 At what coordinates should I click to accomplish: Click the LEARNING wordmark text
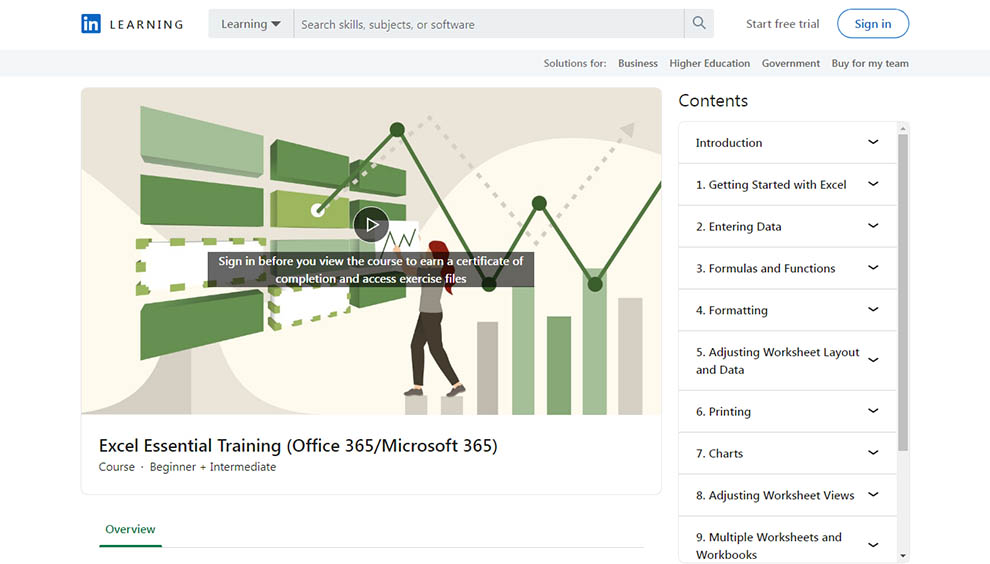[146, 25]
